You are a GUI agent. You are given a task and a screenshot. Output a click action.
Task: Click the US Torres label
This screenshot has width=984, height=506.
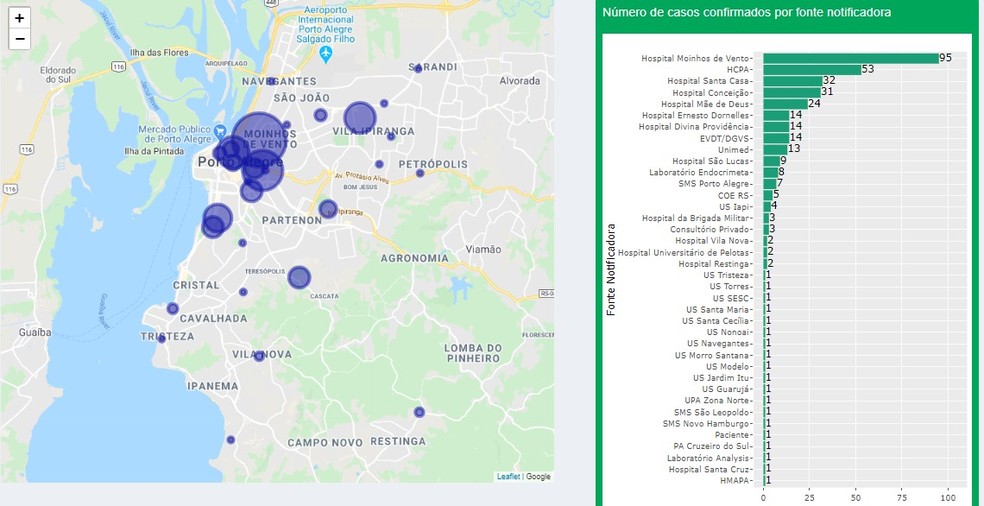[728, 286]
